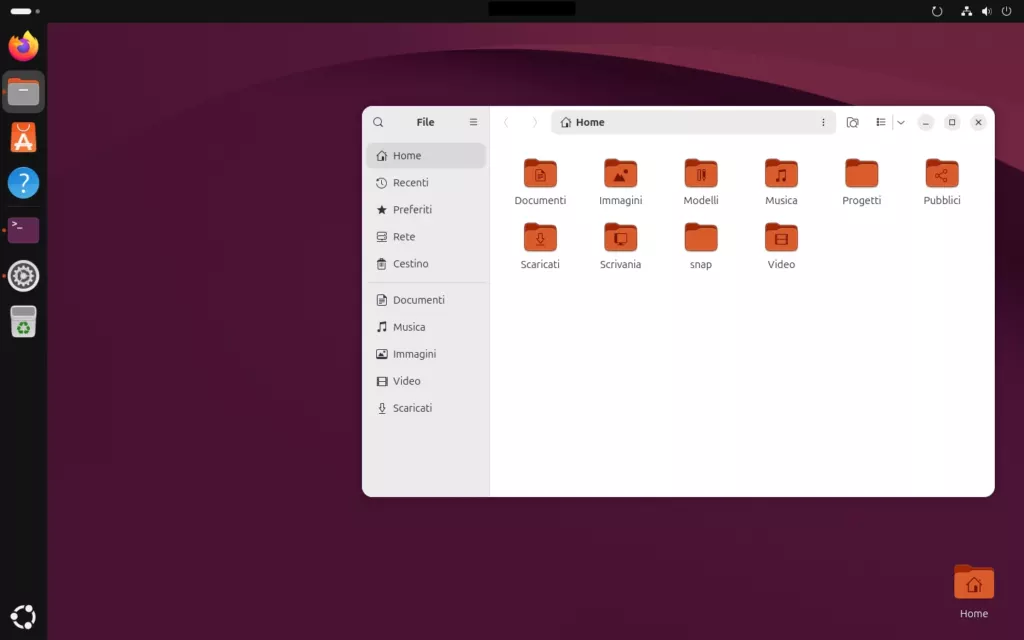Open the Musica folder icon

pos(781,174)
